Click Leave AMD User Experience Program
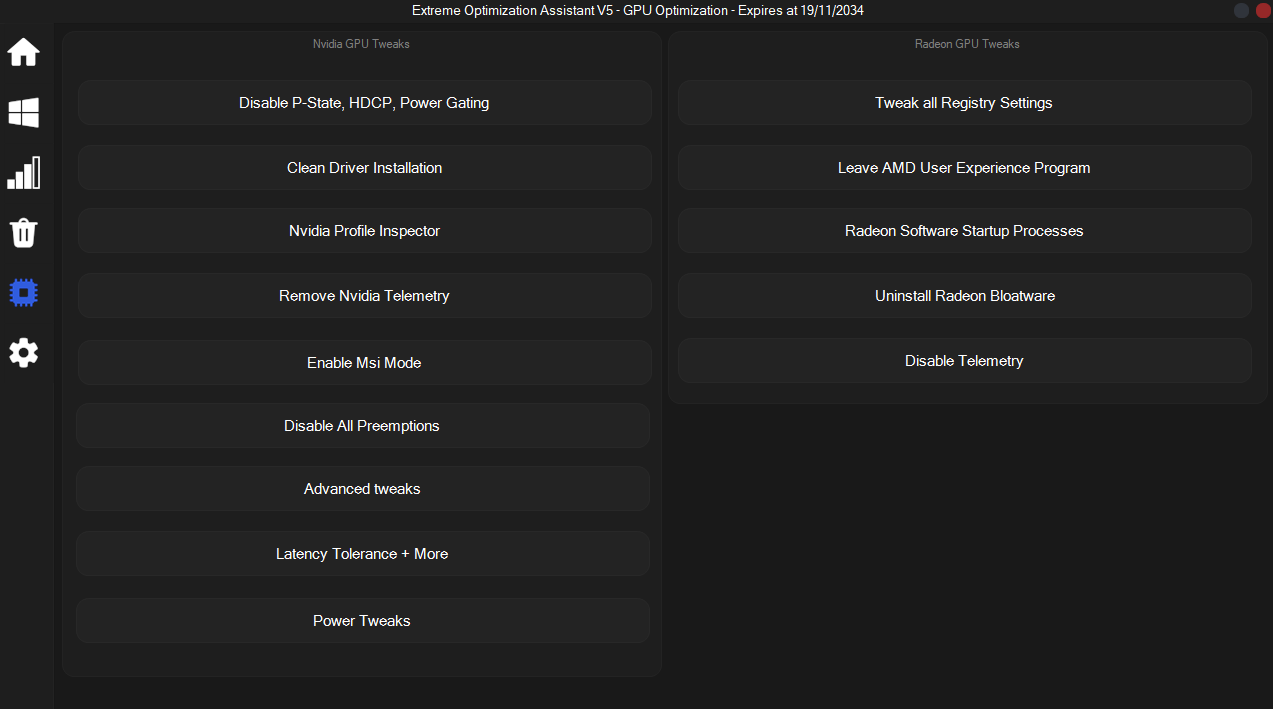 click(x=964, y=168)
